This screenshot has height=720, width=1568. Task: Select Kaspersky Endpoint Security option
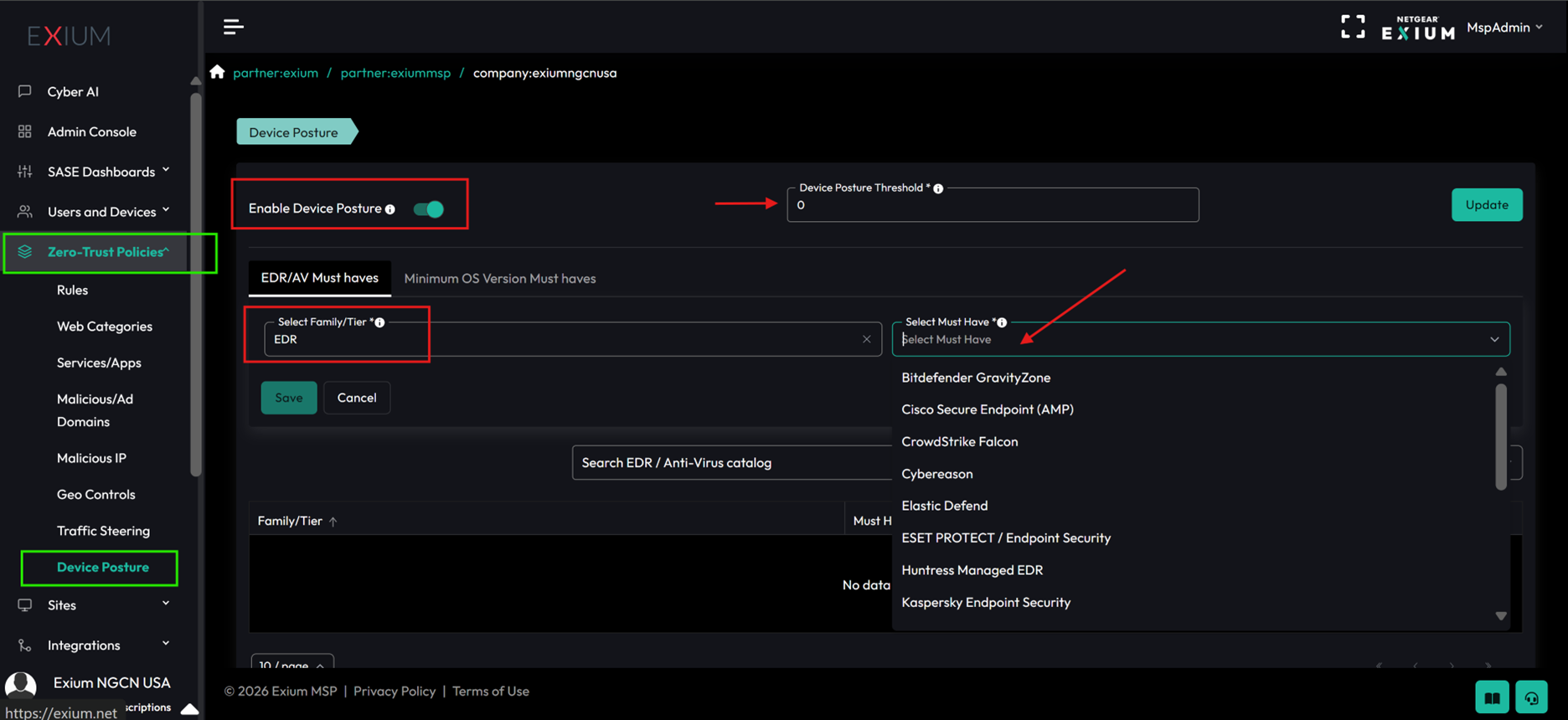click(x=986, y=603)
